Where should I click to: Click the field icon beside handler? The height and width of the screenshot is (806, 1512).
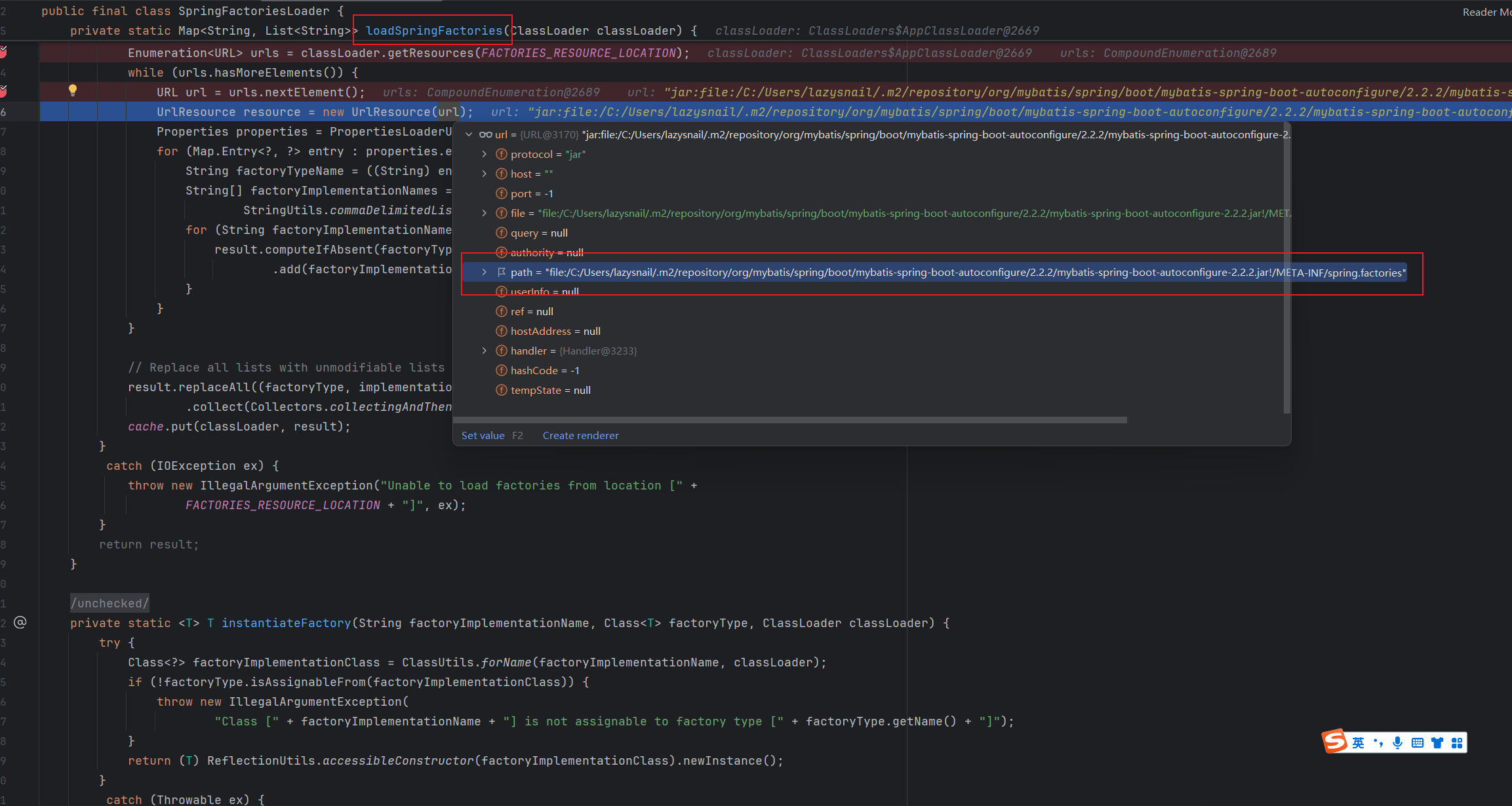(x=502, y=351)
